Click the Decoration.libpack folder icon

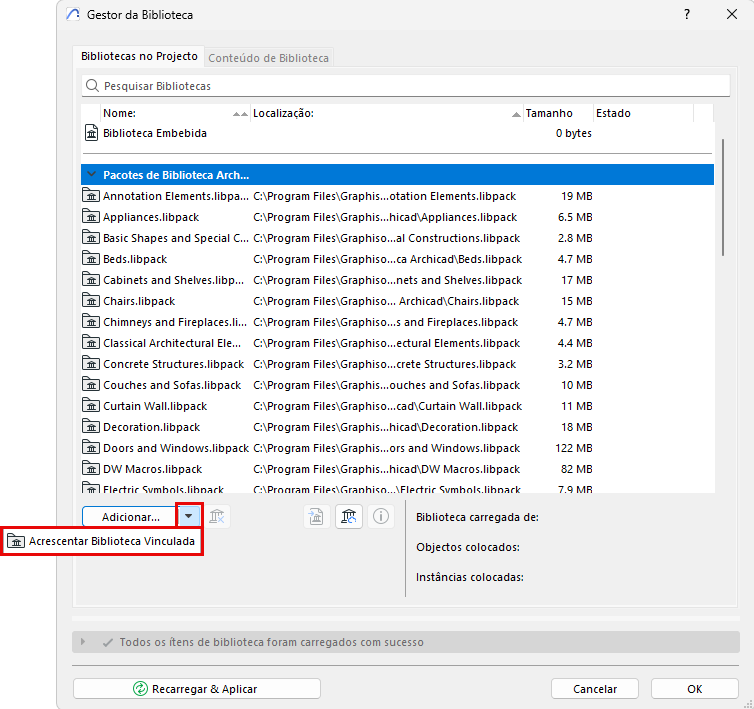click(91, 427)
